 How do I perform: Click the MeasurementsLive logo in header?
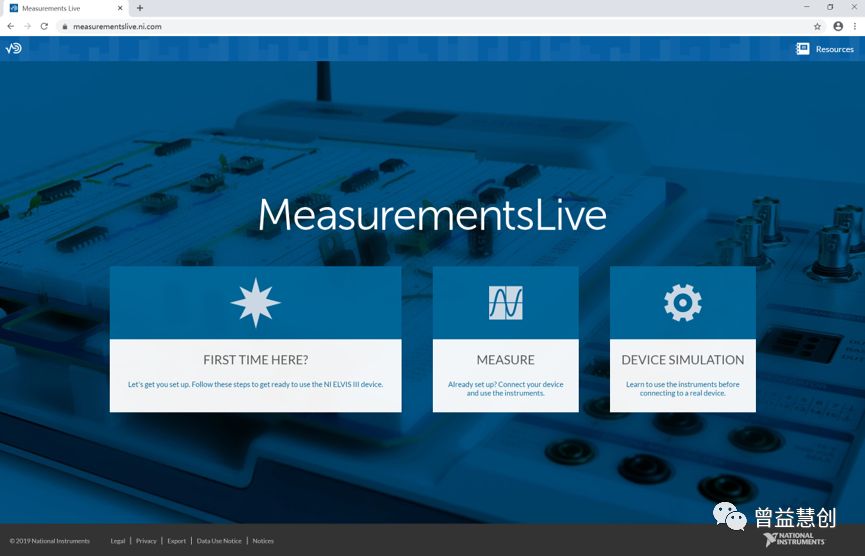13,49
